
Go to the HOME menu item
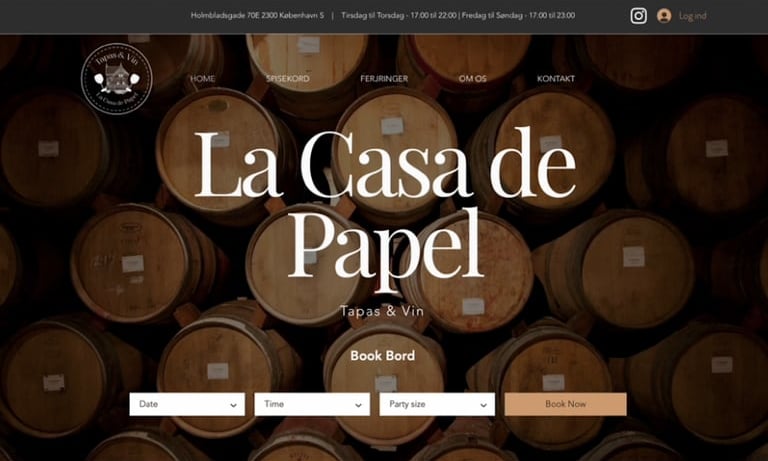tap(203, 78)
